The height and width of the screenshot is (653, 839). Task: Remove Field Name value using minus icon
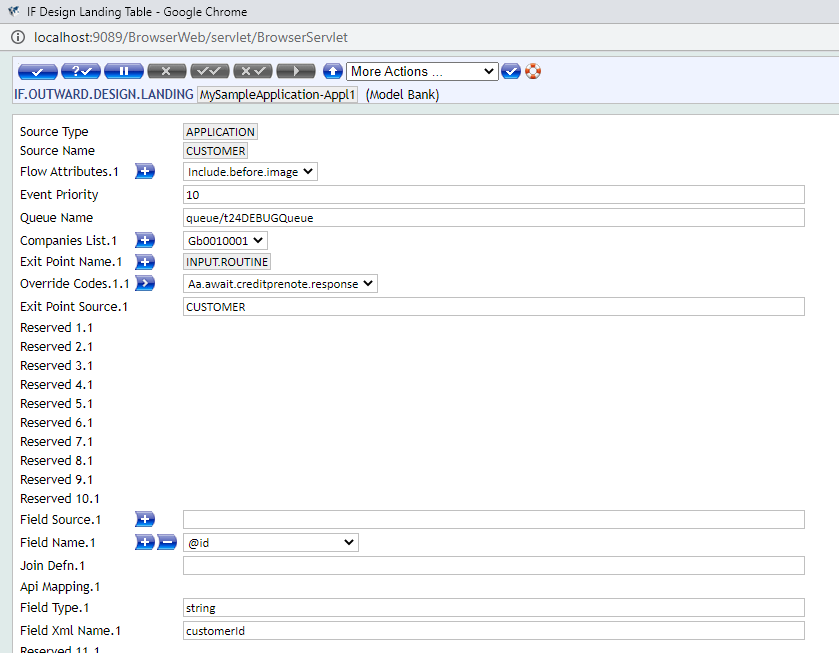166,543
